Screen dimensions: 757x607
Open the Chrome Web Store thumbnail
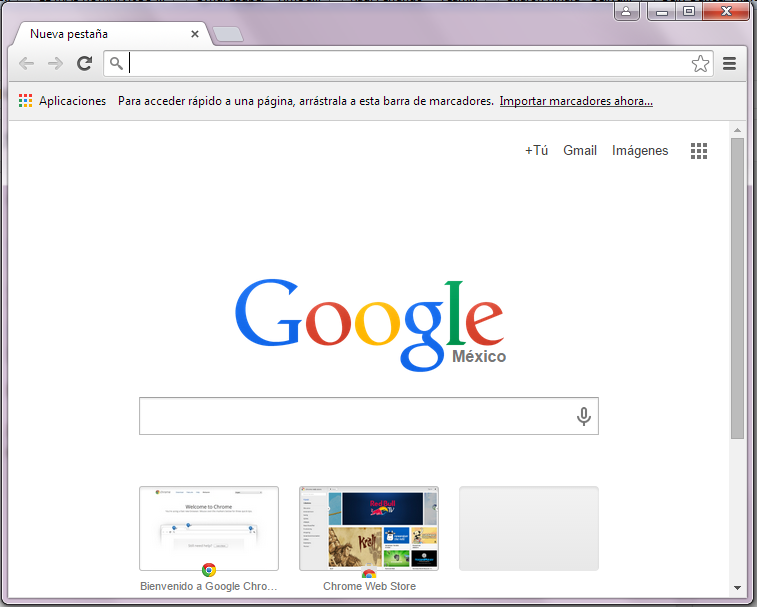[x=369, y=528]
